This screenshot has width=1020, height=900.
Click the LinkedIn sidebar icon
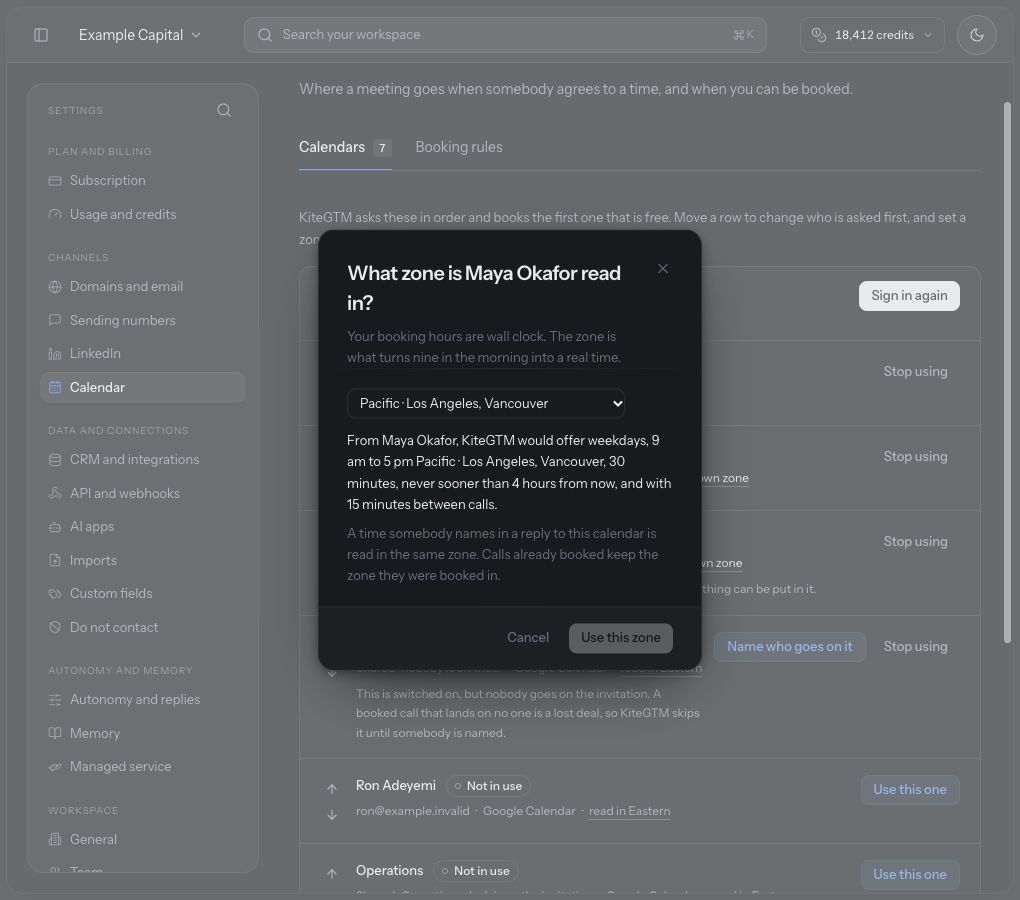[55, 354]
